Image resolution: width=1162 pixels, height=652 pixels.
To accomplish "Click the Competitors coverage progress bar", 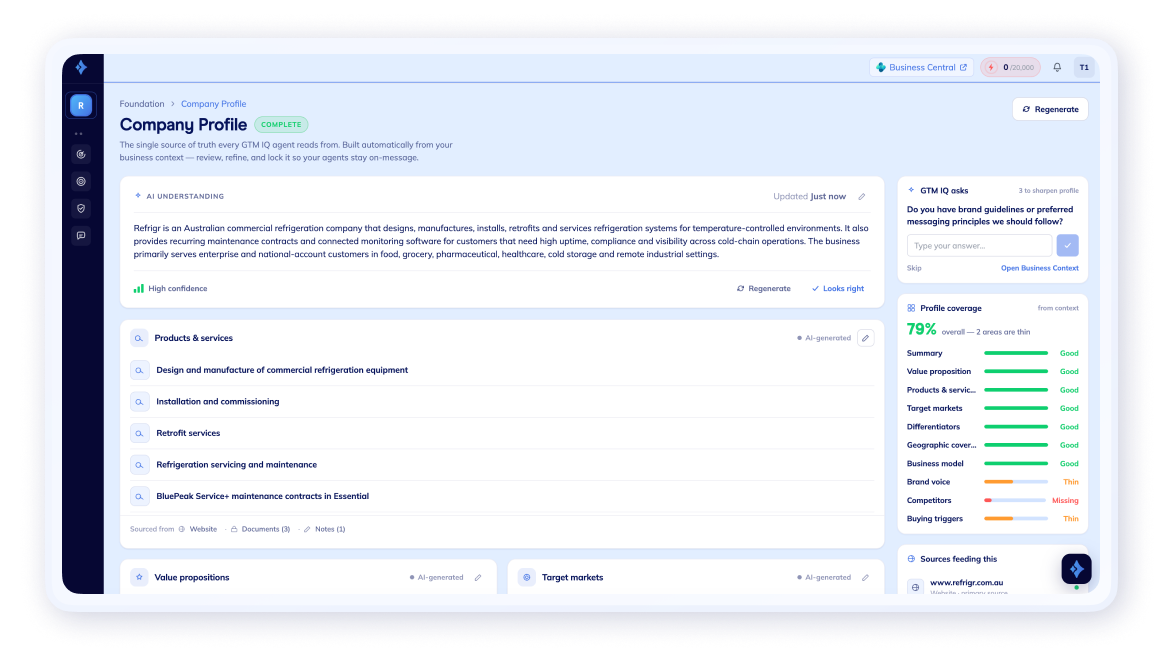I will [1015, 500].
